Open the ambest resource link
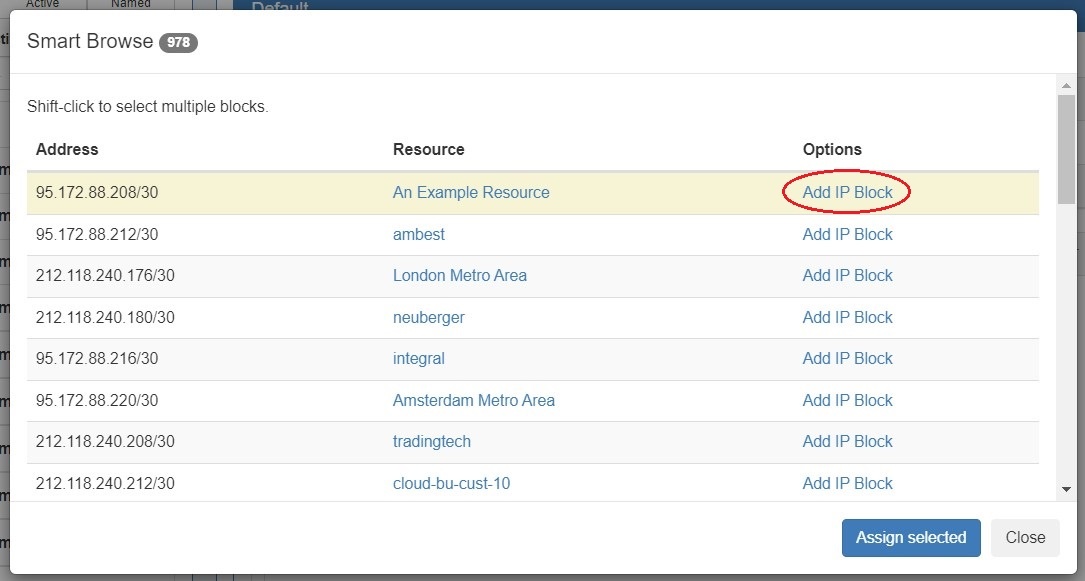1085x581 pixels. pyautogui.click(x=419, y=234)
